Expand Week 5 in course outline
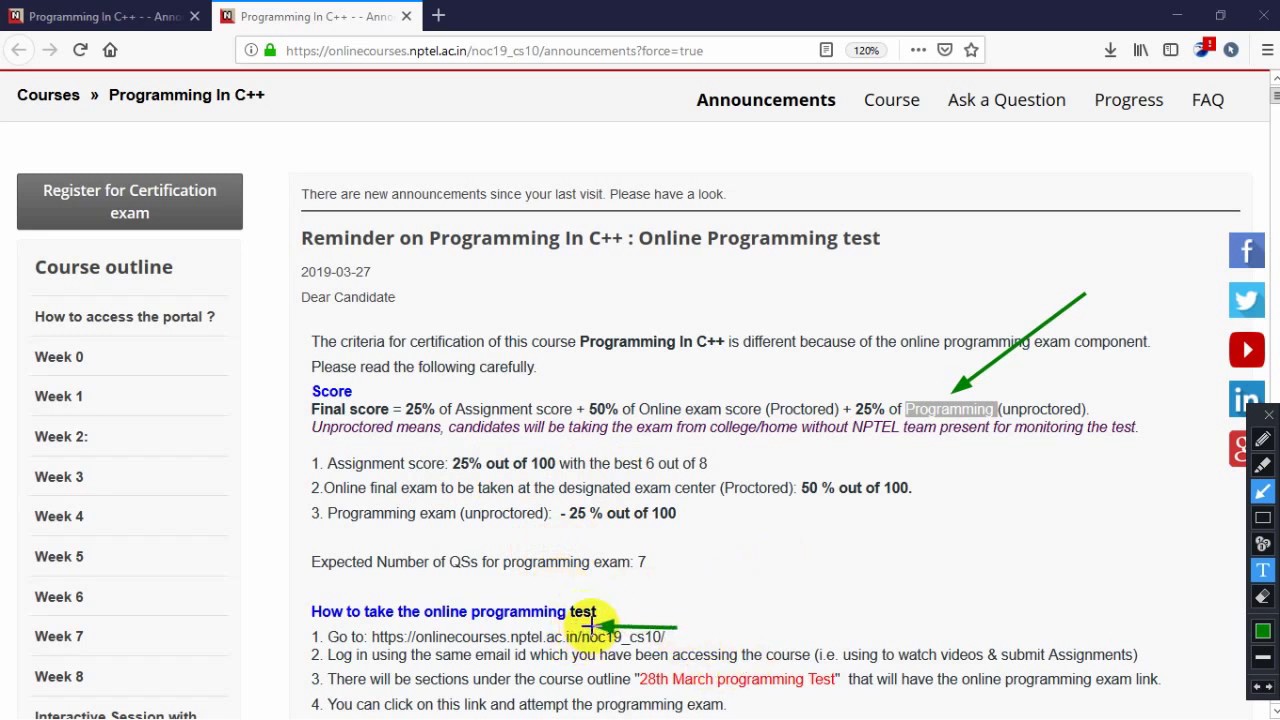1280x720 pixels. (59, 557)
